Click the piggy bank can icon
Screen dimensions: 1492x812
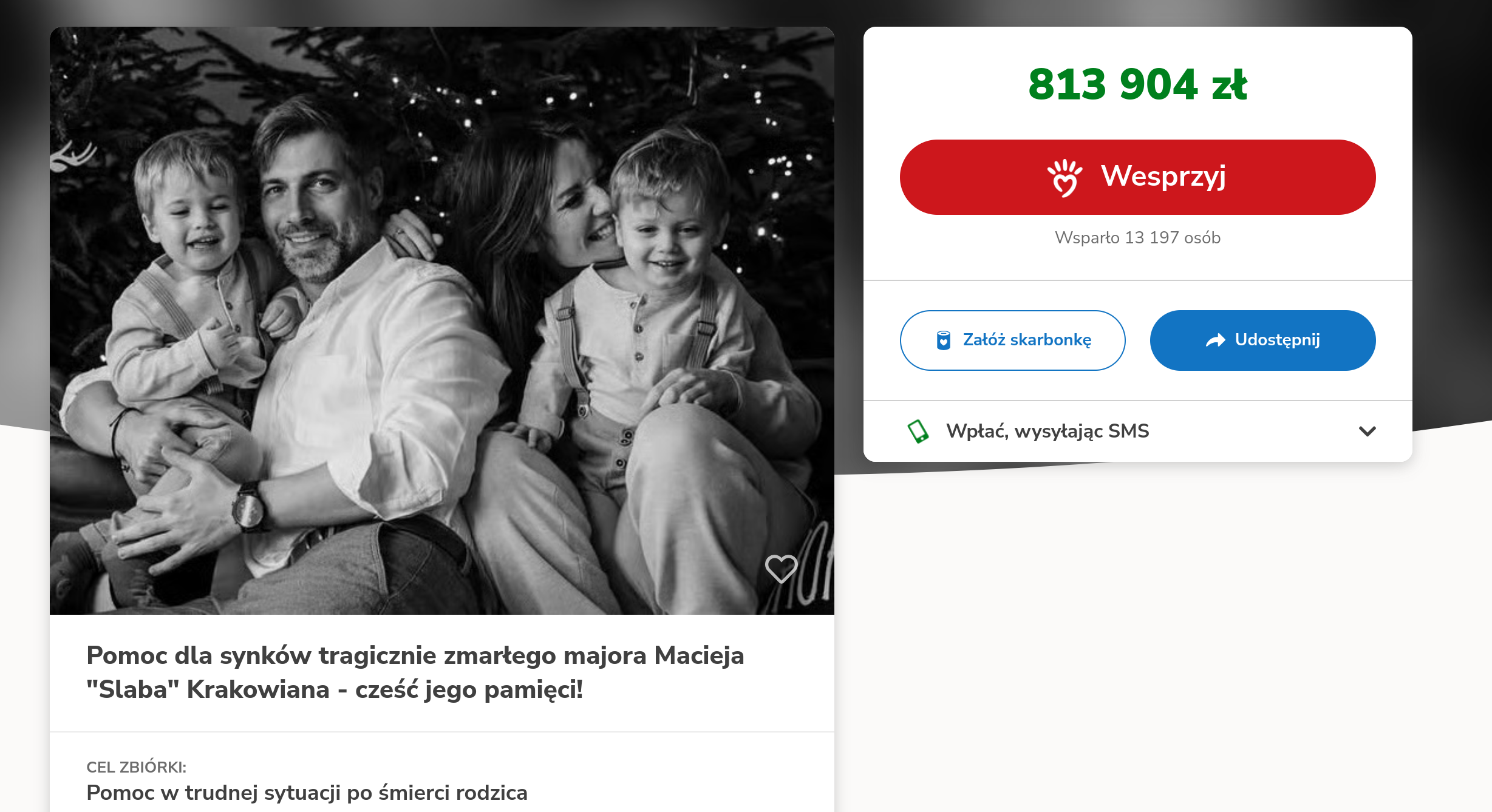[x=943, y=340]
